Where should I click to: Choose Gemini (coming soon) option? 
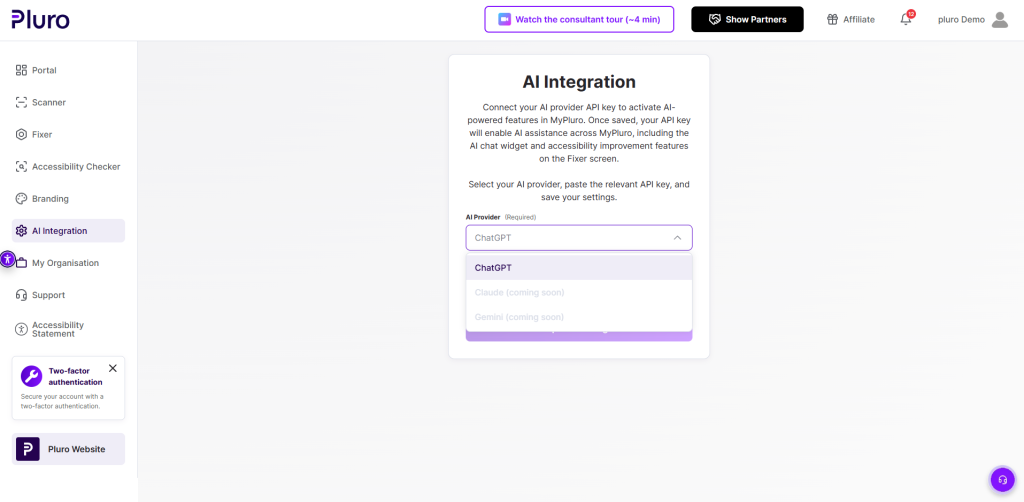tap(579, 317)
